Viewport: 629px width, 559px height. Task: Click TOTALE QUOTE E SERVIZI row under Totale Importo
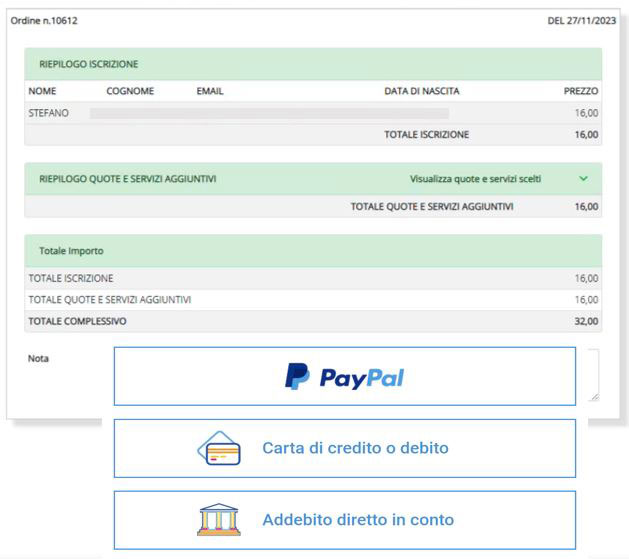click(313, 300)
